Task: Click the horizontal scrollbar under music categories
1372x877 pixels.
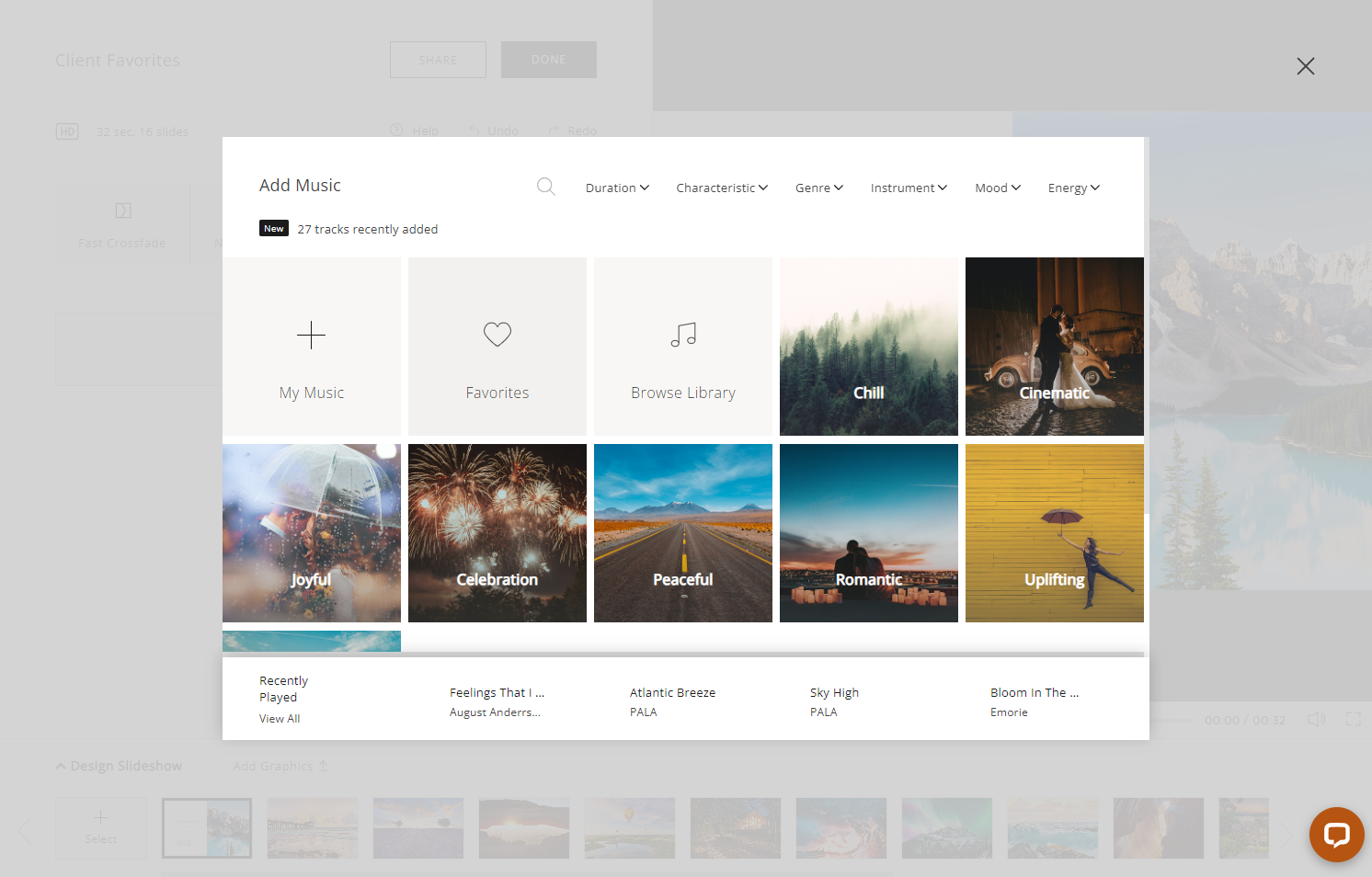Action: pos(683,655)
